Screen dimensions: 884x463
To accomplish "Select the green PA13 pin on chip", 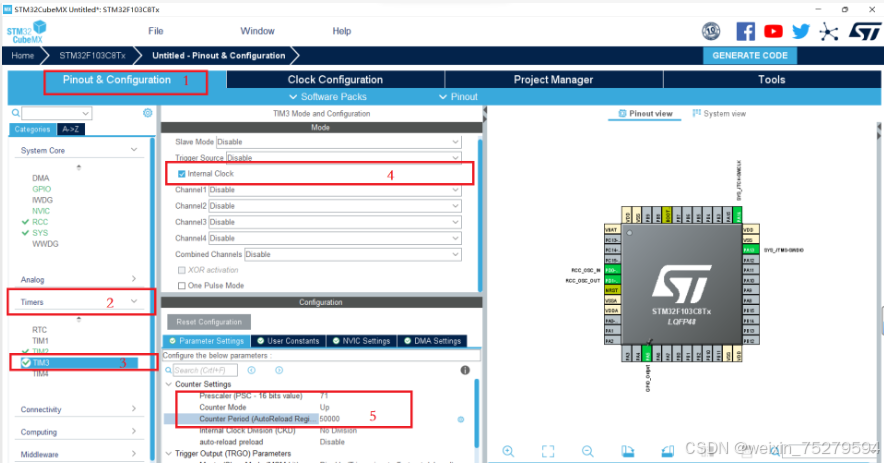I will click(x=749, y=250).
